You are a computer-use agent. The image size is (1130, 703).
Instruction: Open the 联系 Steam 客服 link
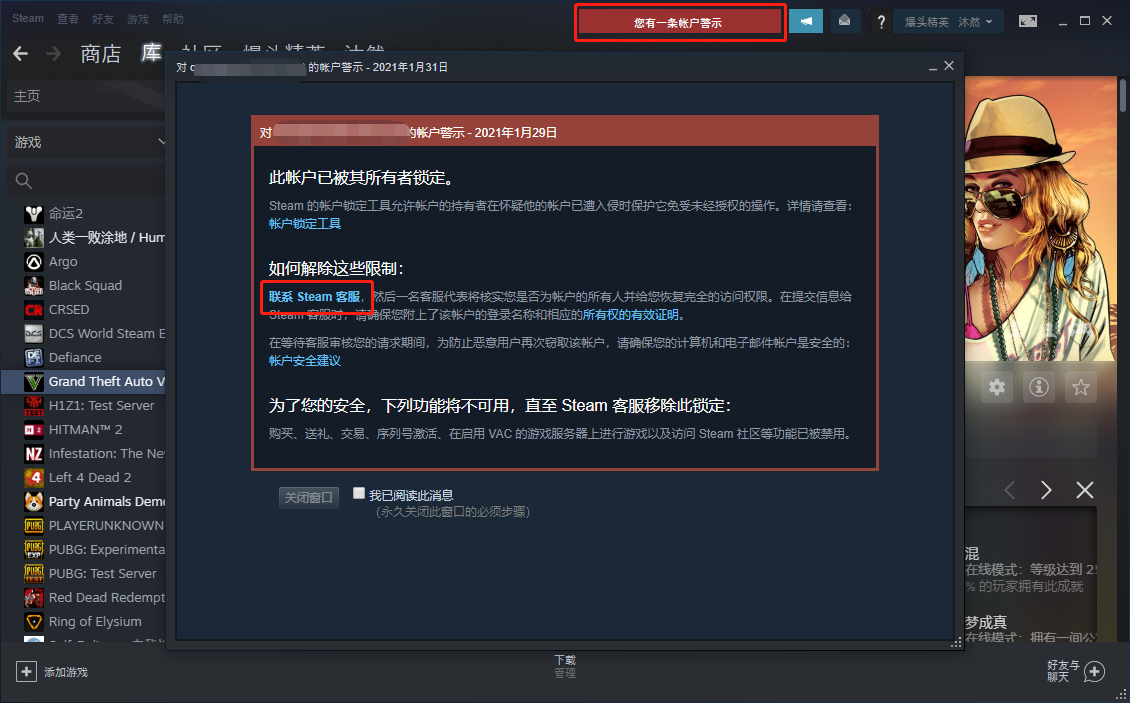pos(314,296)
